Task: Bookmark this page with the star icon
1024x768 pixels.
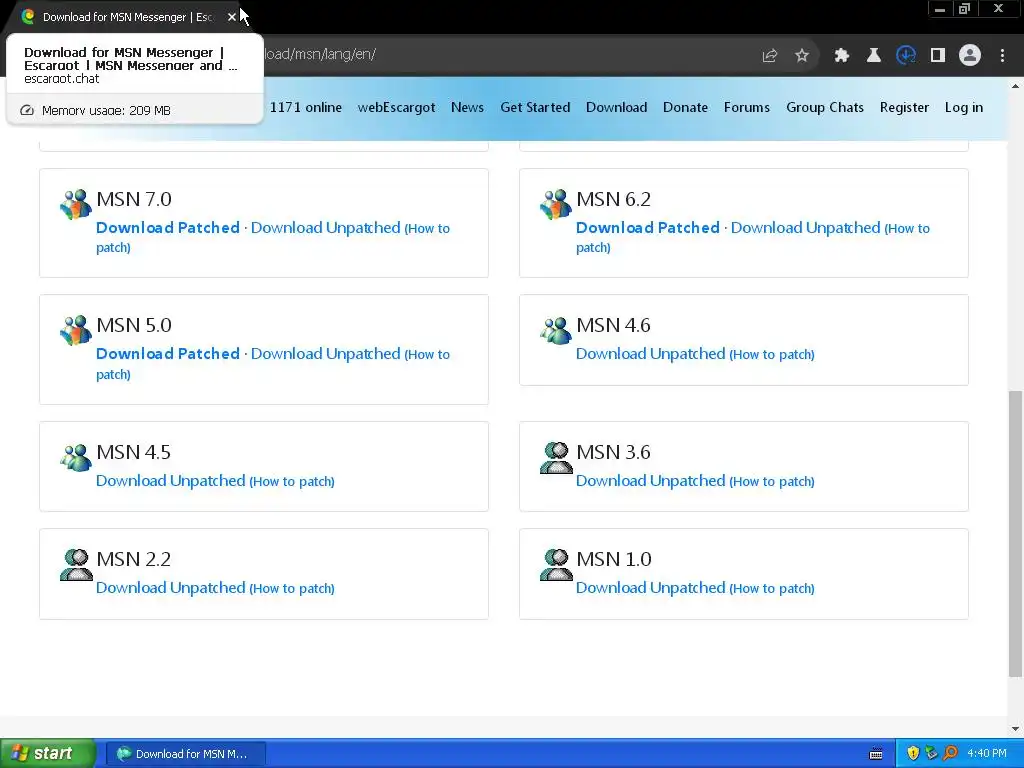Action: [x=802, y=56]
